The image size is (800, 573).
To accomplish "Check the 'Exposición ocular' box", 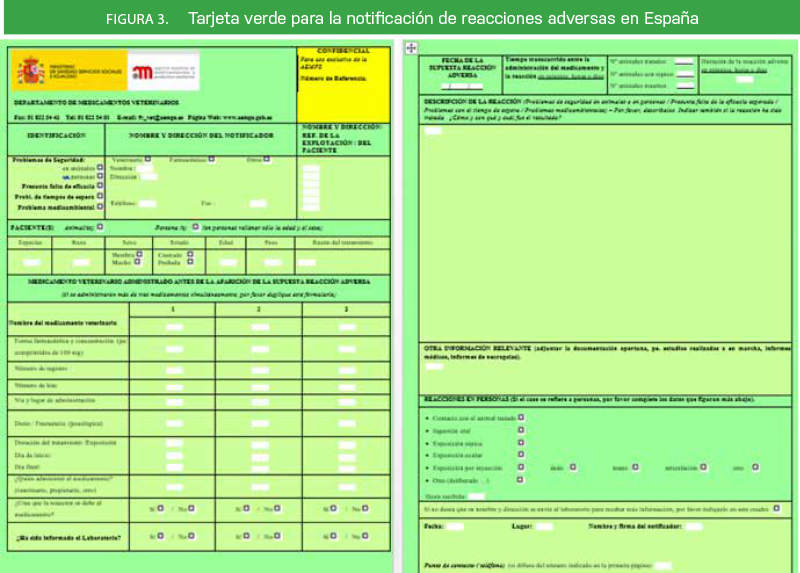I will (x=521, y=454).
